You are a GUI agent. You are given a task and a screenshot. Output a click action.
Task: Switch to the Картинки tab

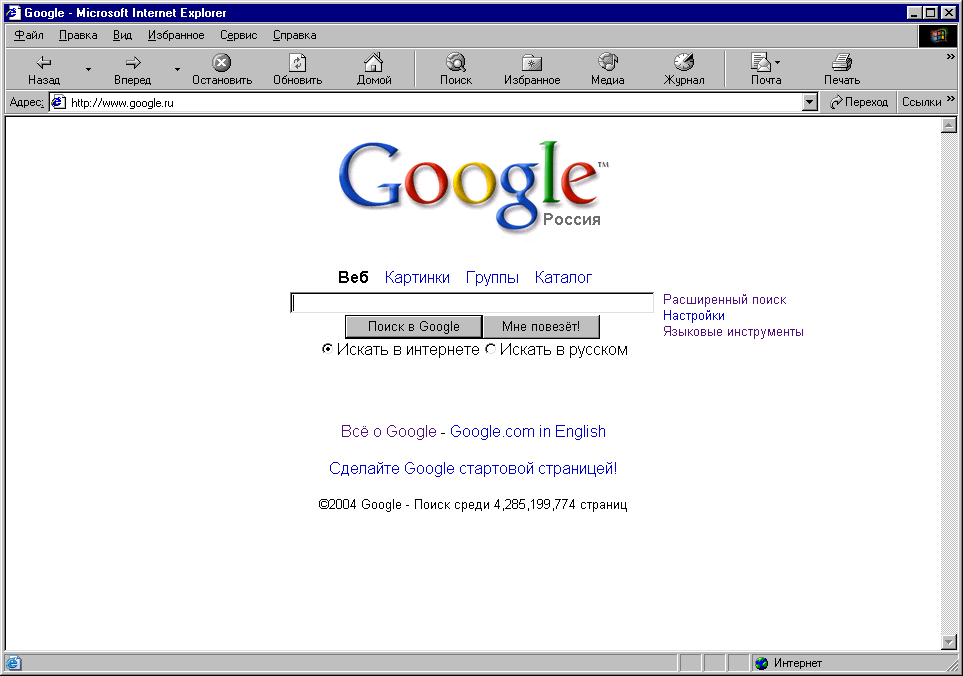[x=417, y=278]
